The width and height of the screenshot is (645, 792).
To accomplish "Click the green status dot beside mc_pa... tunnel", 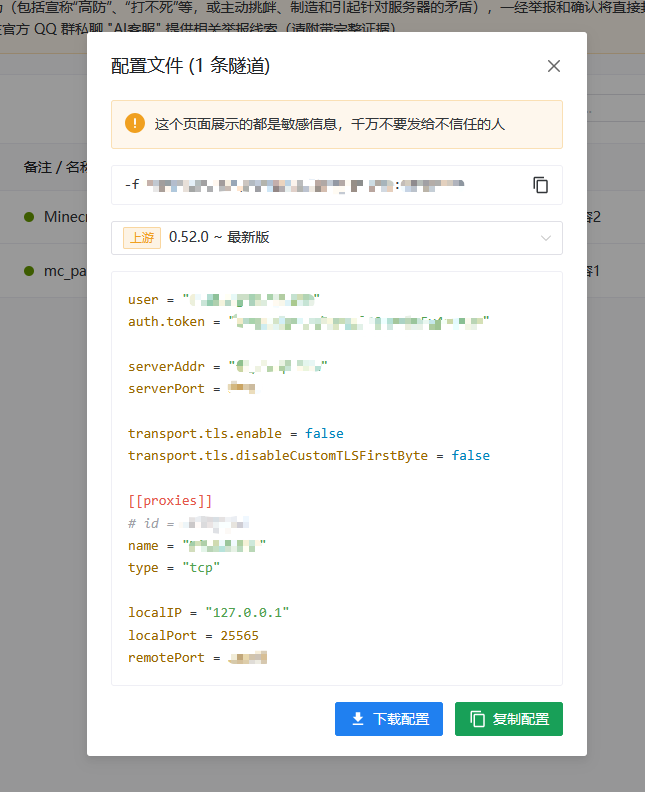I will point(29,271).
